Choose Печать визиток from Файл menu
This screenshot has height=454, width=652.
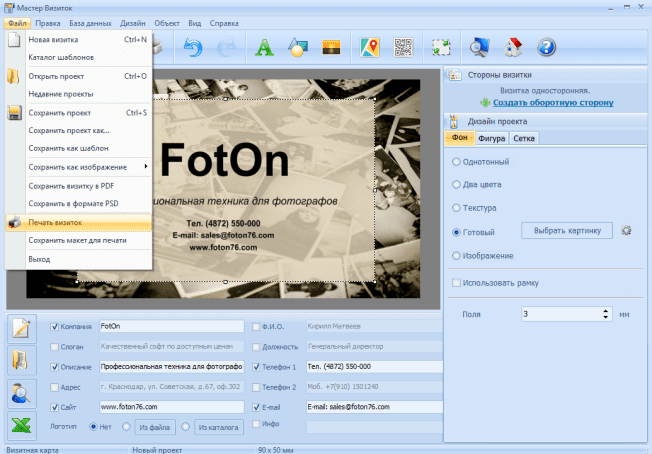click(x=79, y=222)
